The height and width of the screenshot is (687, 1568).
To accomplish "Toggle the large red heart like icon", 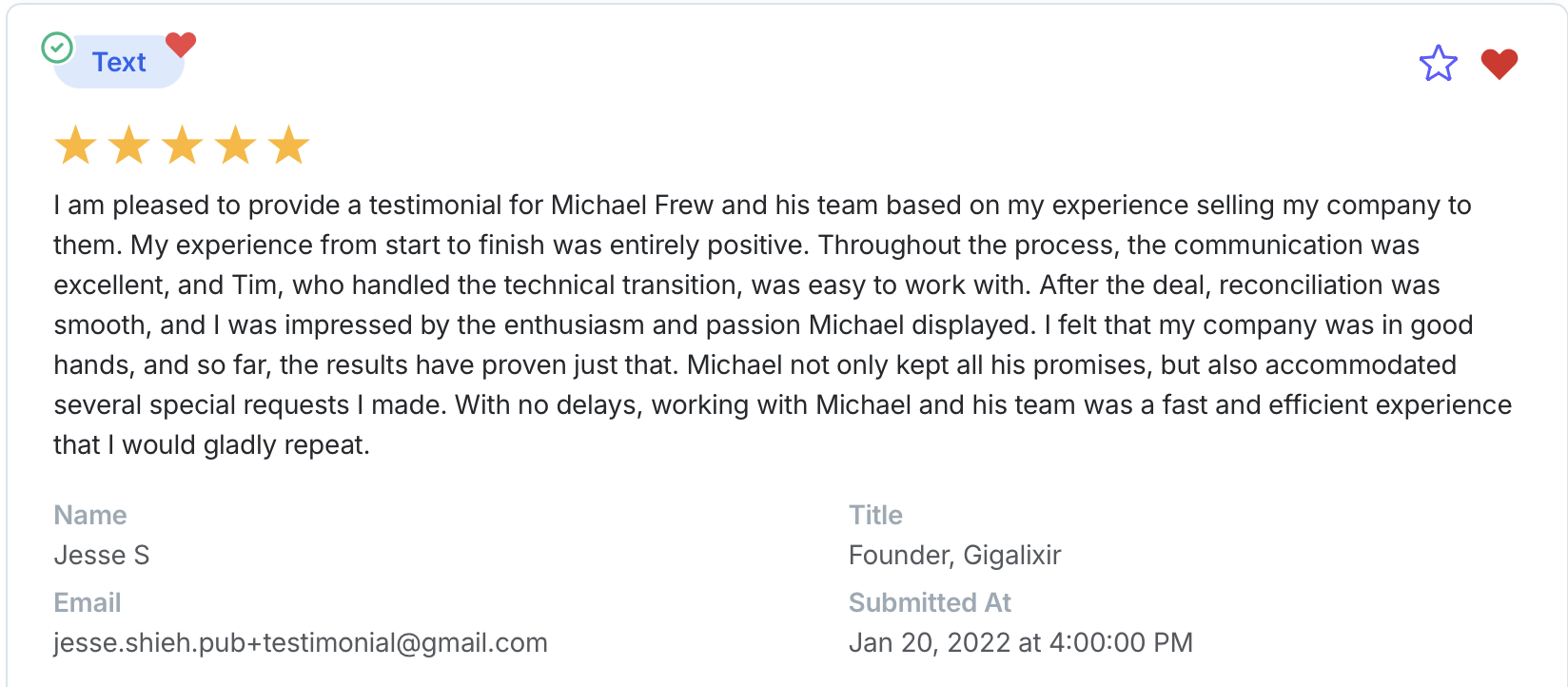I will pyautogui.click(x=1499, y=64).
